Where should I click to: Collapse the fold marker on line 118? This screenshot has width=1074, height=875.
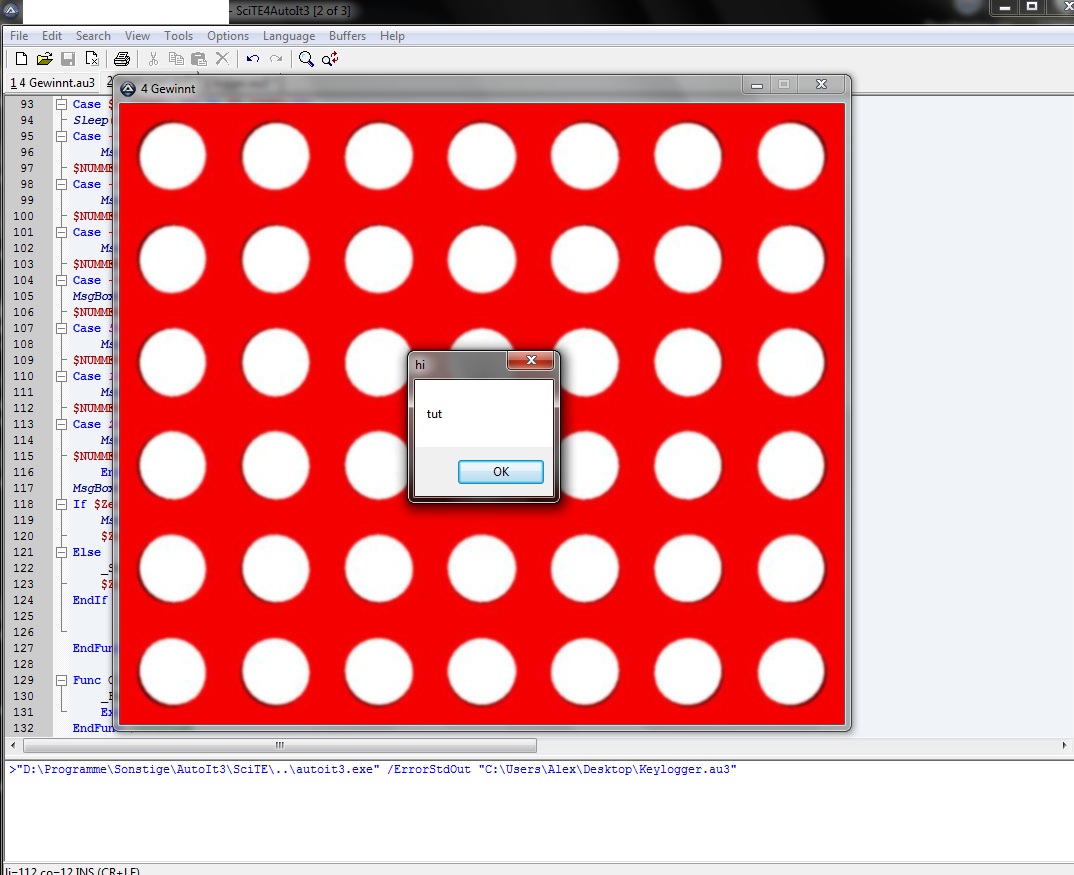61,504
